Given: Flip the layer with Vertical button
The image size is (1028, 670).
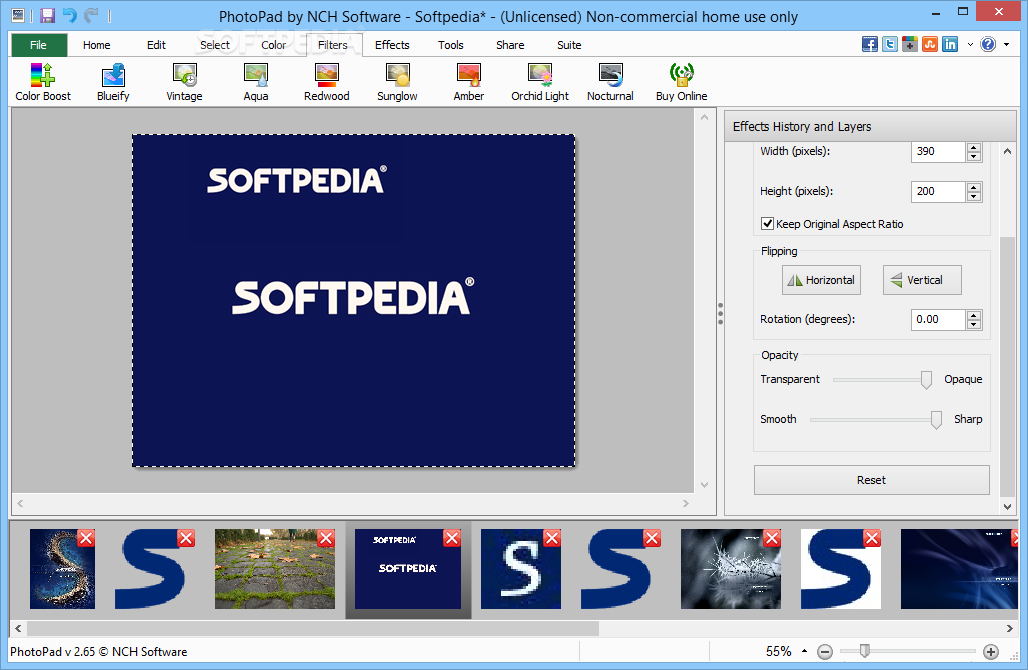Looking at the screenshot, I should tap(922, 280).
